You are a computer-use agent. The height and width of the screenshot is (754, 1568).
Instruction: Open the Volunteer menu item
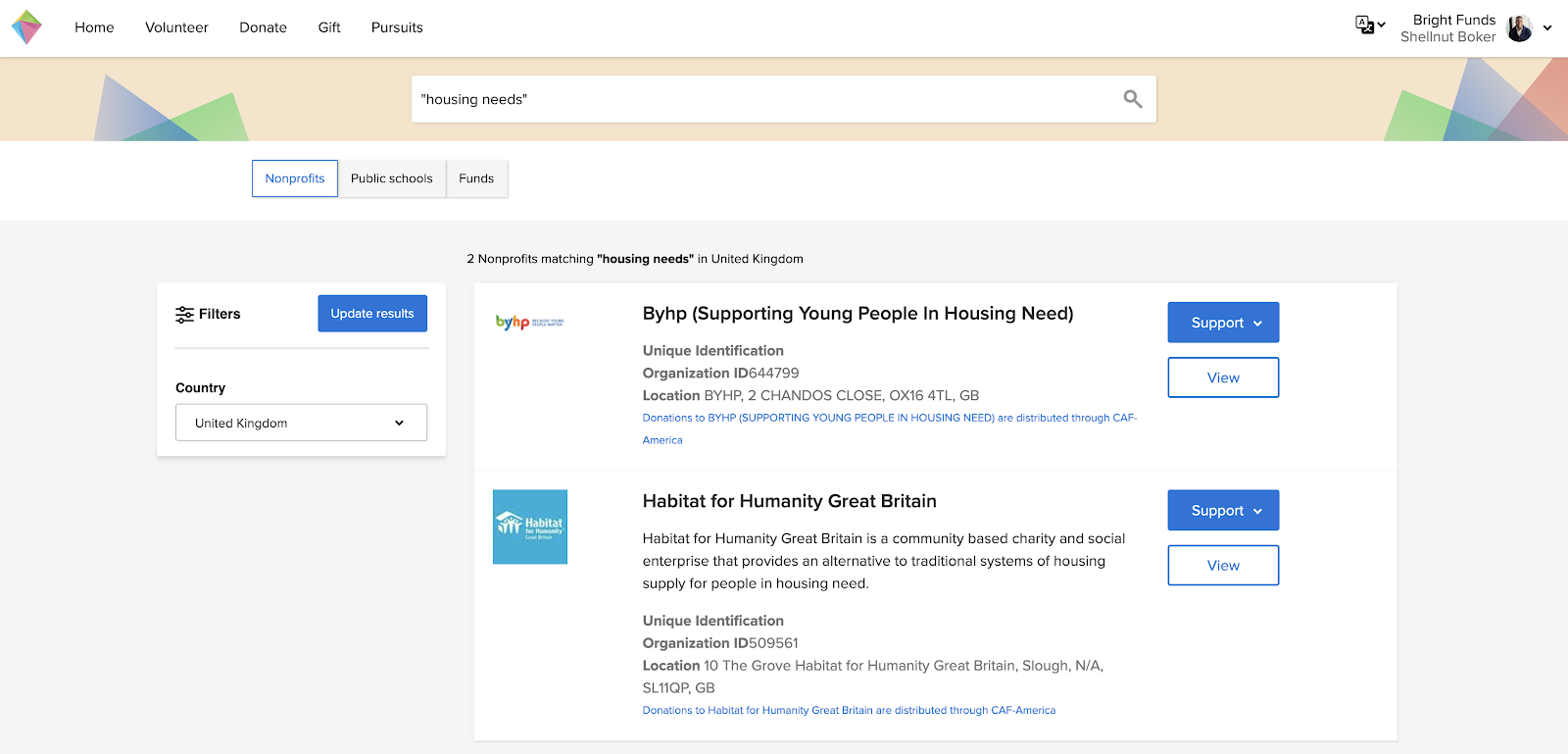176,27
